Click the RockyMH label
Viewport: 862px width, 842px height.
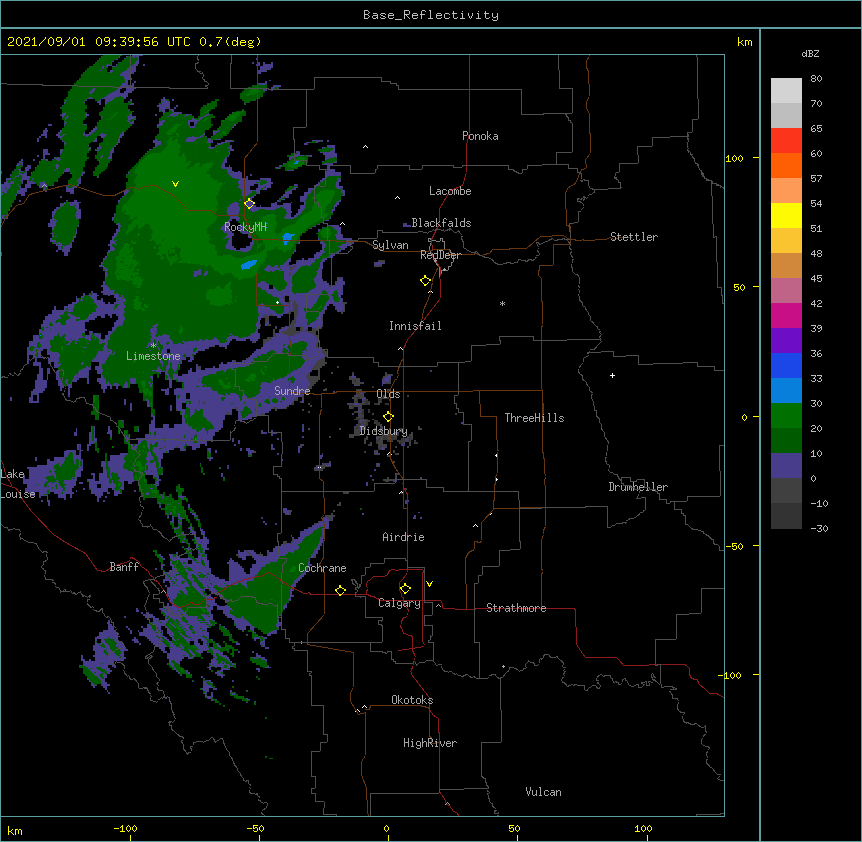[x=245, y=227]
